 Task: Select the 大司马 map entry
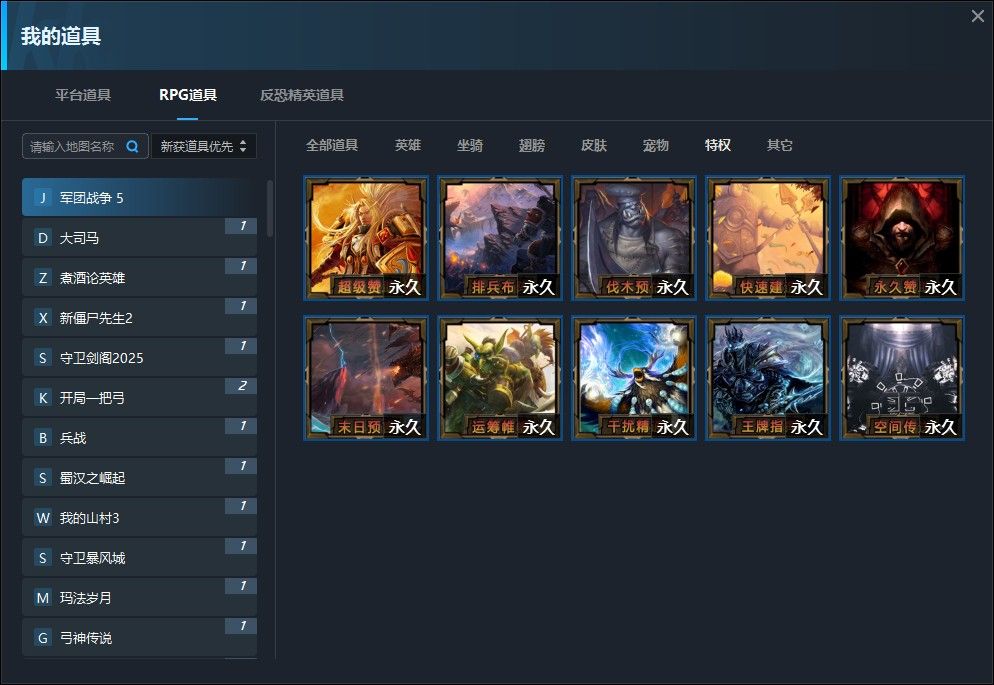point(139,238)
